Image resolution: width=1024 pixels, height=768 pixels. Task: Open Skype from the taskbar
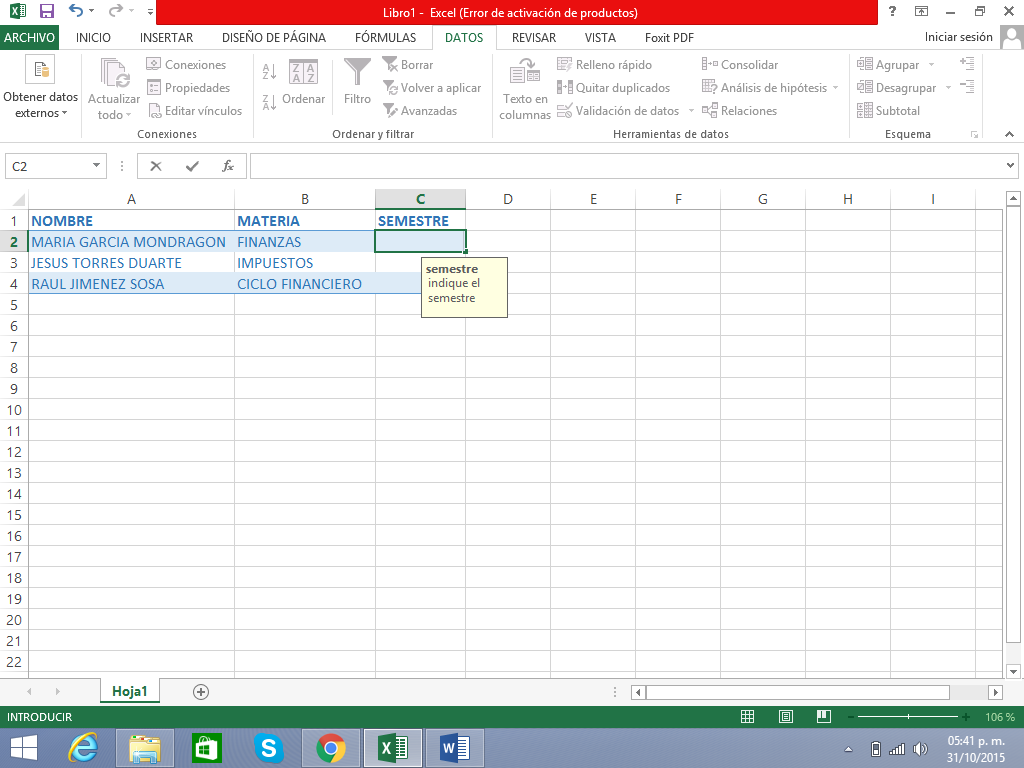(x=267, y=748)
